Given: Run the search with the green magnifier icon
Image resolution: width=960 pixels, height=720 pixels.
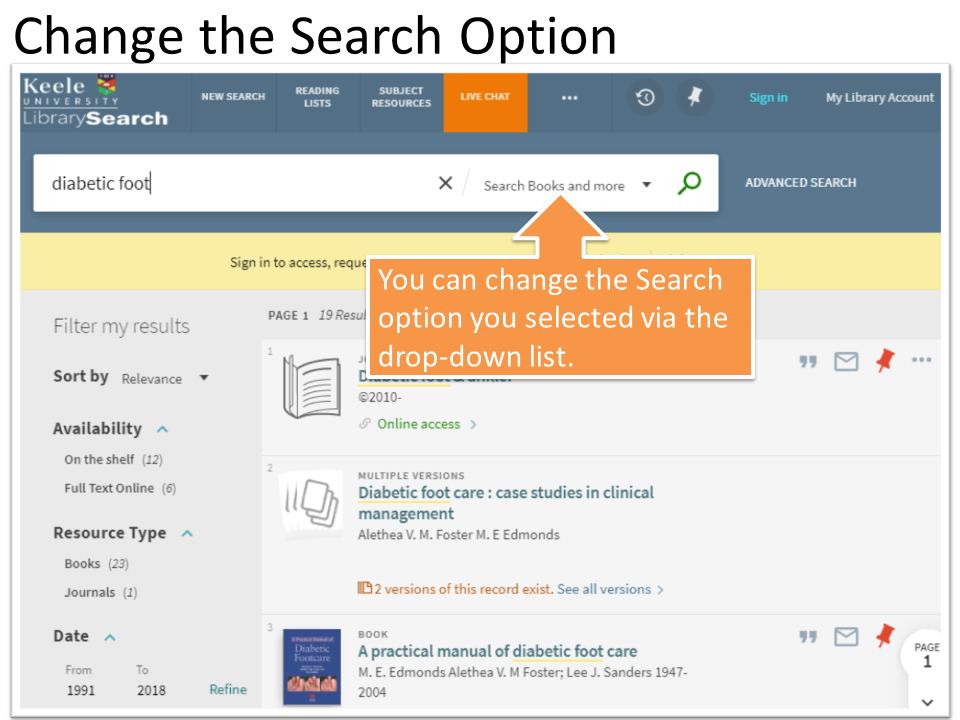Looking at the screenshot, I should click(688, 183).
